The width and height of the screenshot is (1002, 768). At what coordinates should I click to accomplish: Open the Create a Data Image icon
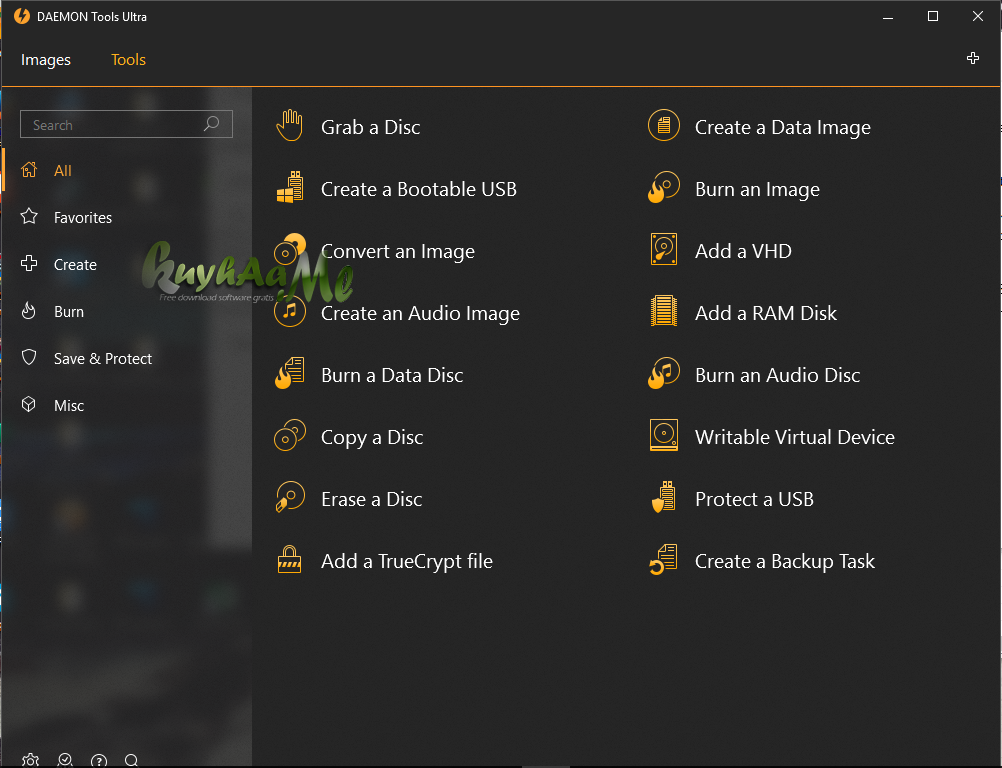point(664,125)
